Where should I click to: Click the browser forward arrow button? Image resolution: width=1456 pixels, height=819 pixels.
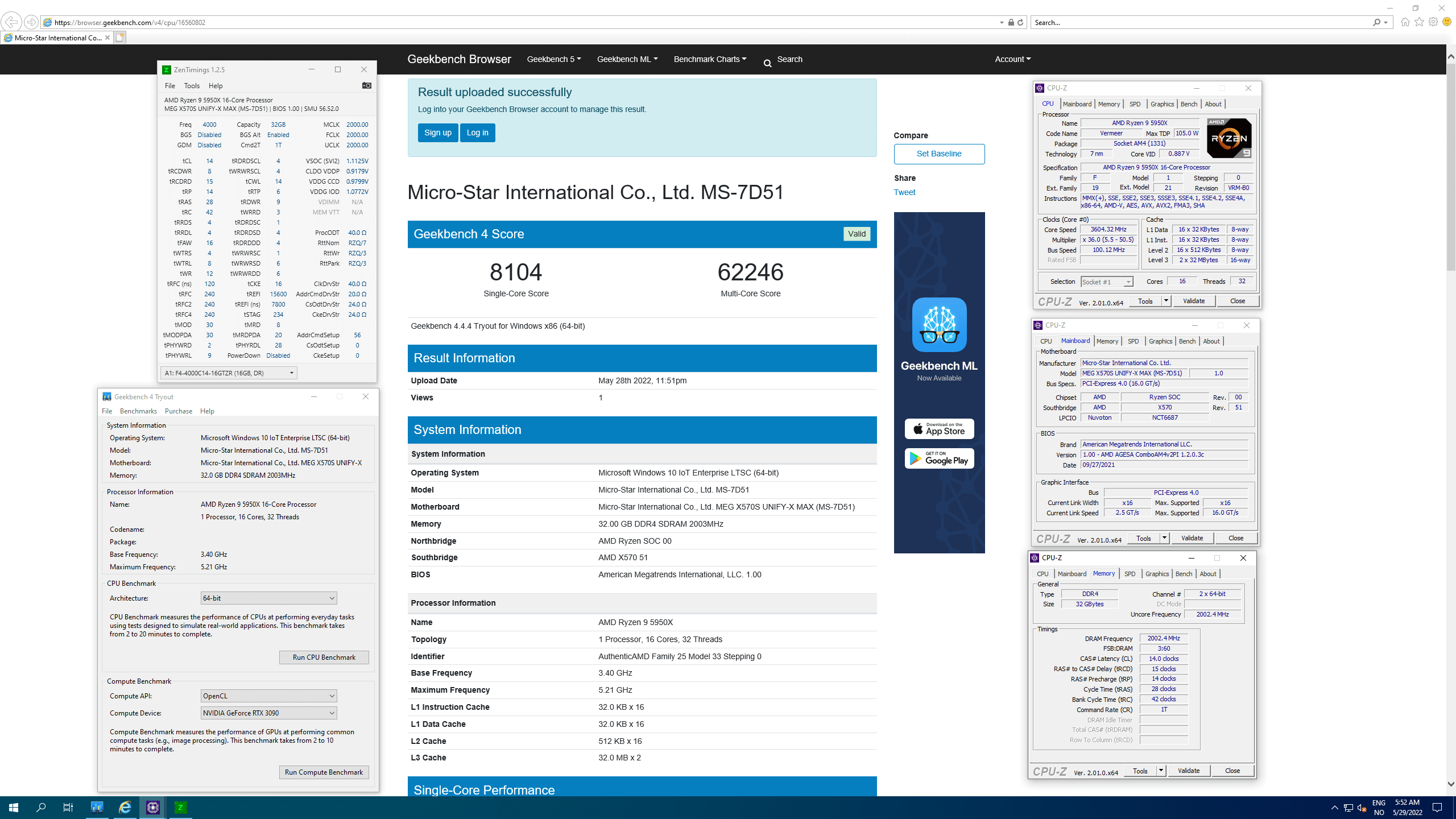[x=31, y=22]
